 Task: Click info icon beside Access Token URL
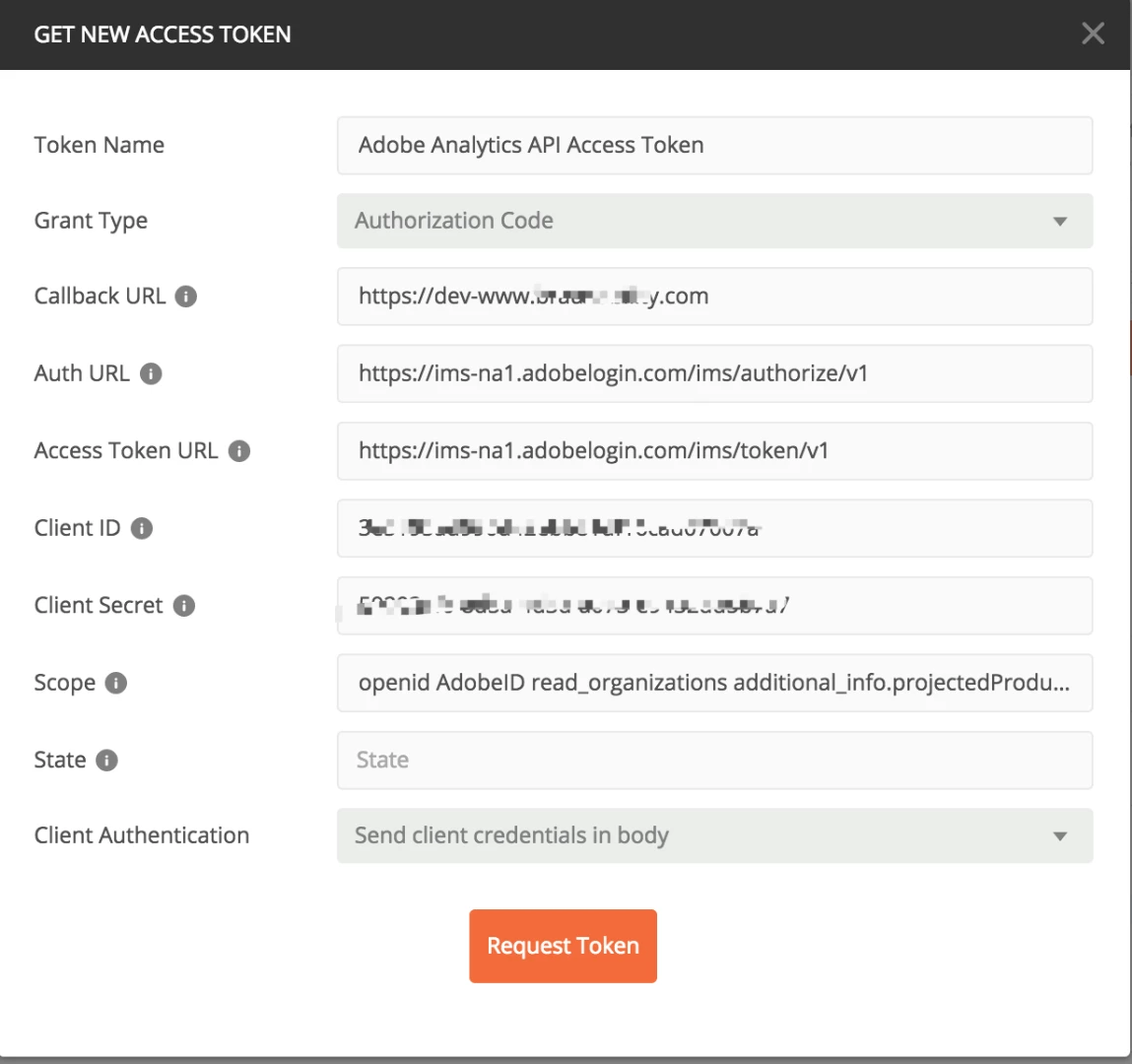tap(239, 451)
